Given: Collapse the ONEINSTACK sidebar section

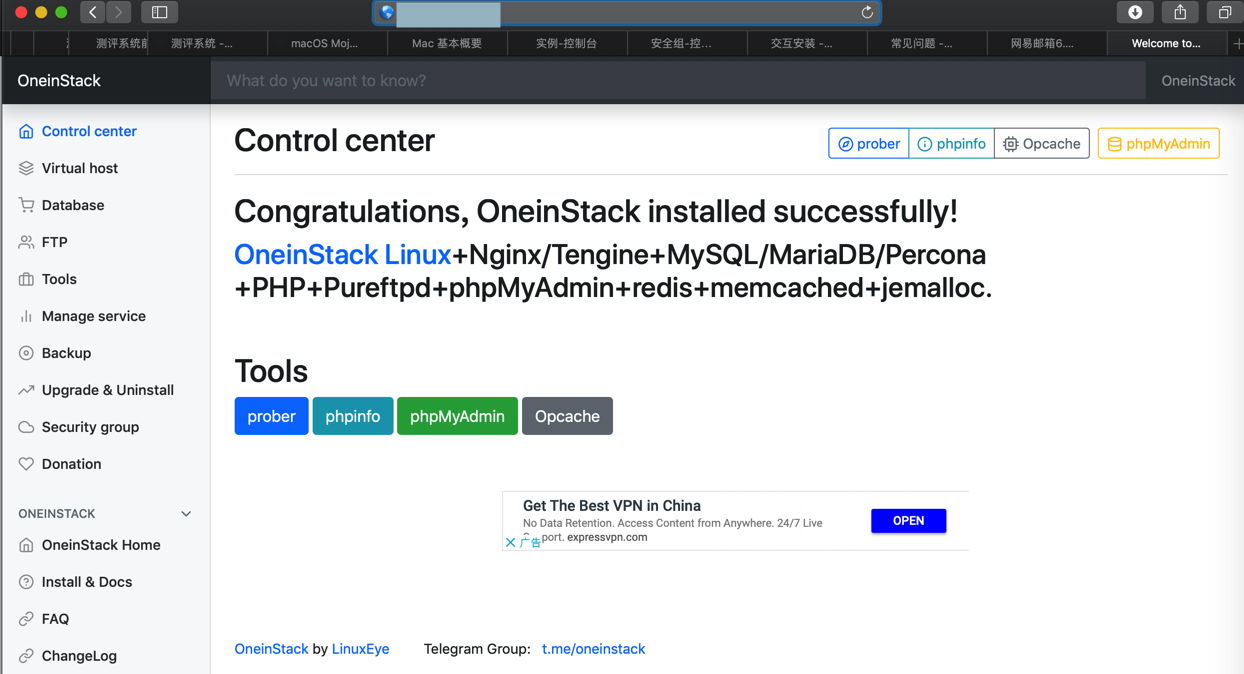Looking at the screenshot, I should tap(186, 514).
